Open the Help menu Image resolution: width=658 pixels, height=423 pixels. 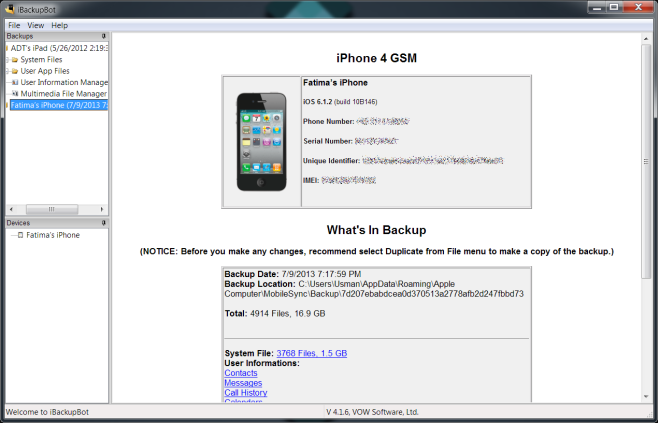coord(60,25)
